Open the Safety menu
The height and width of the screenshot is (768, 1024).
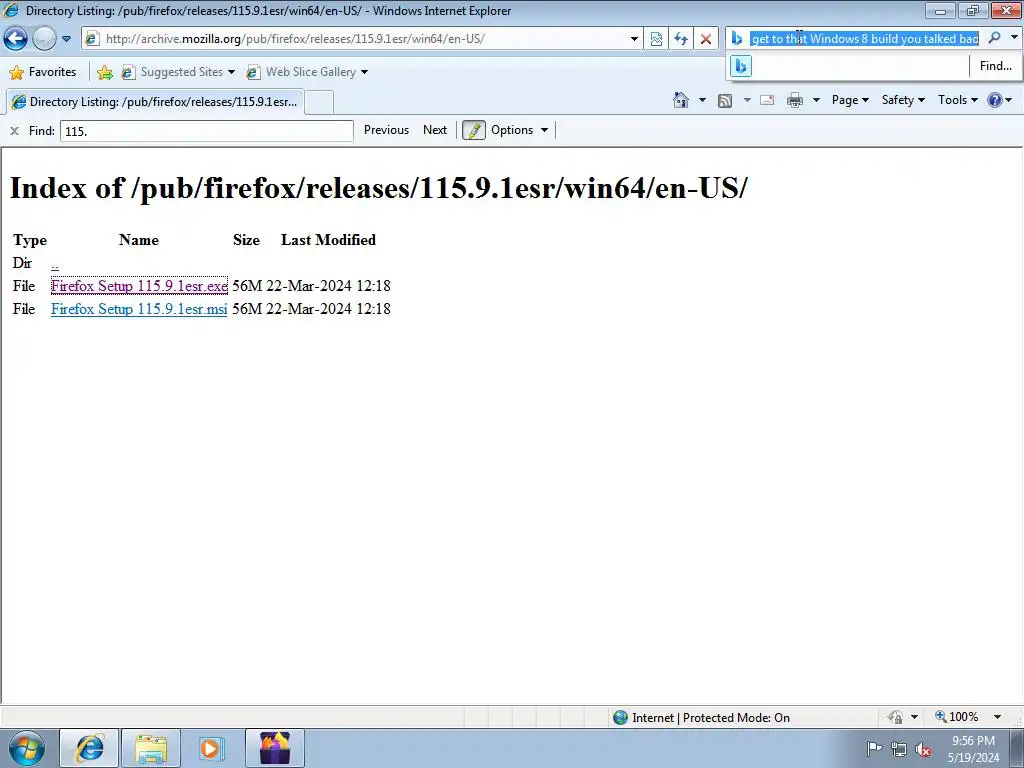pos(903,100)
